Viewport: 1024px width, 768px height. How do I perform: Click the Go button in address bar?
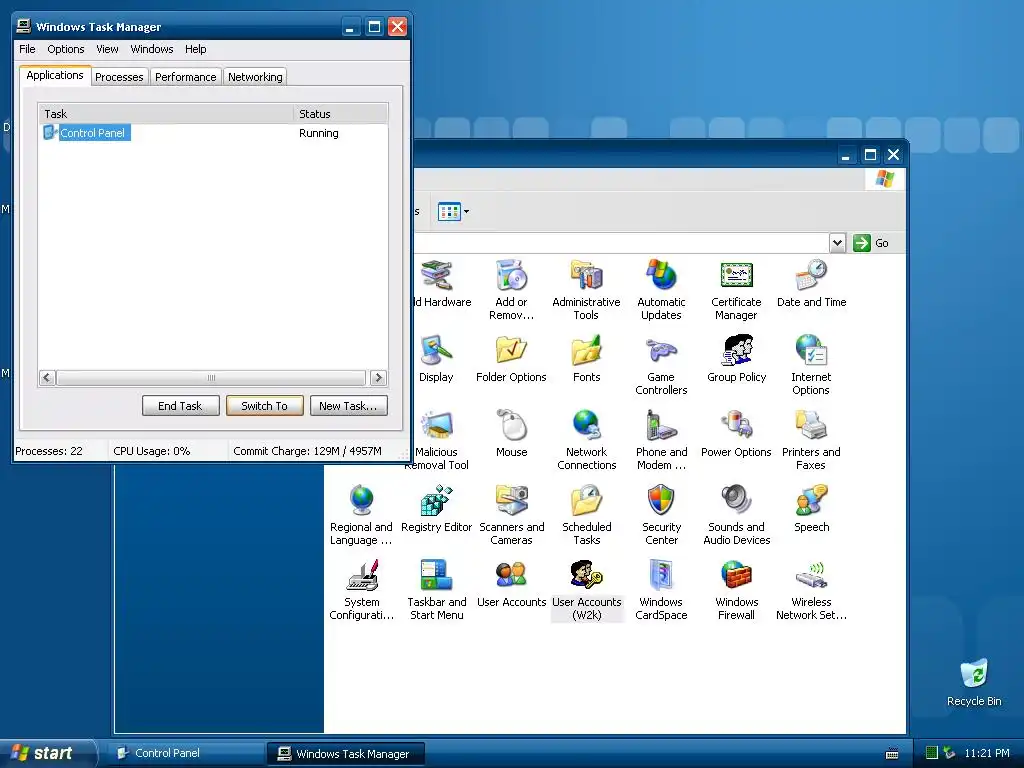tap(871, 243)
